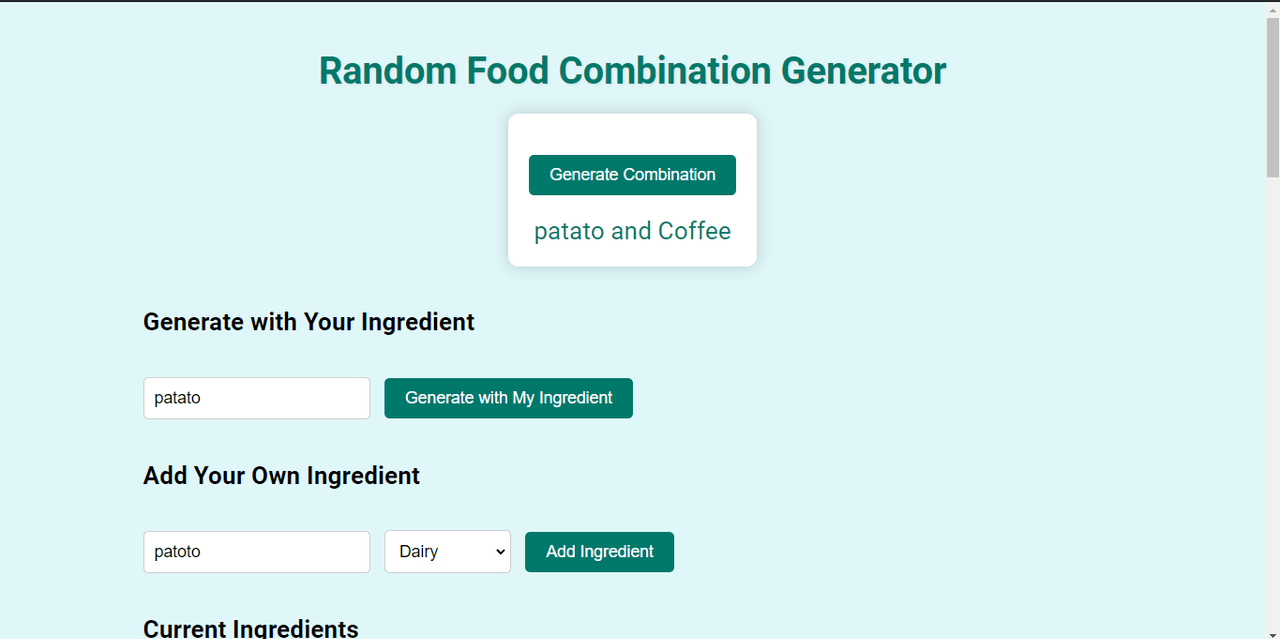Focus the new ingredient field containing "patoto"
1280x639 pixels.
pyautogui.click(x=256, y=552)
